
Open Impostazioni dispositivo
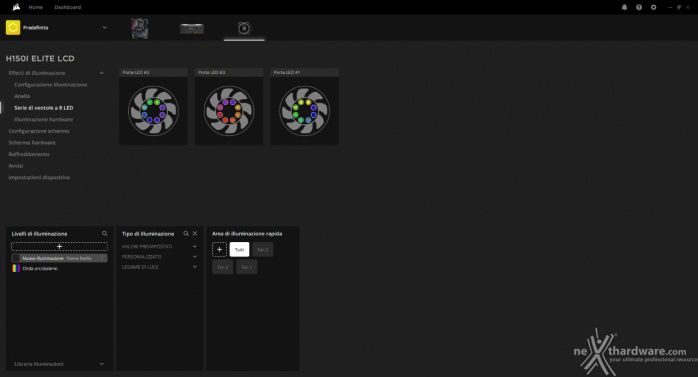[x=39, y=177]
